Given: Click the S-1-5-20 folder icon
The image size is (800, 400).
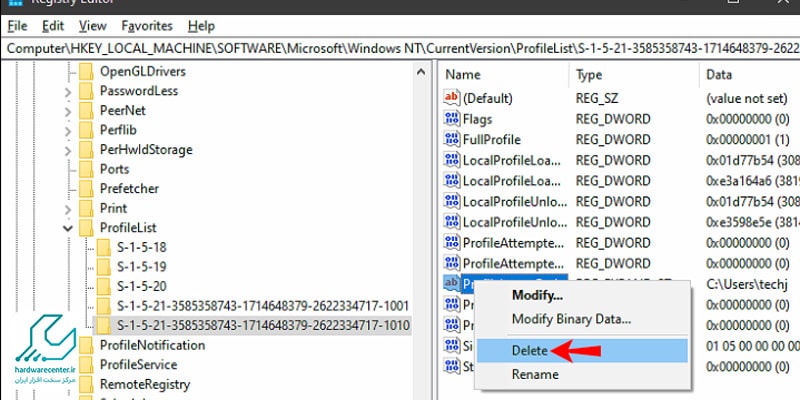Looking at the screenshot, I should pyautogui.click(x=104, y=286).
